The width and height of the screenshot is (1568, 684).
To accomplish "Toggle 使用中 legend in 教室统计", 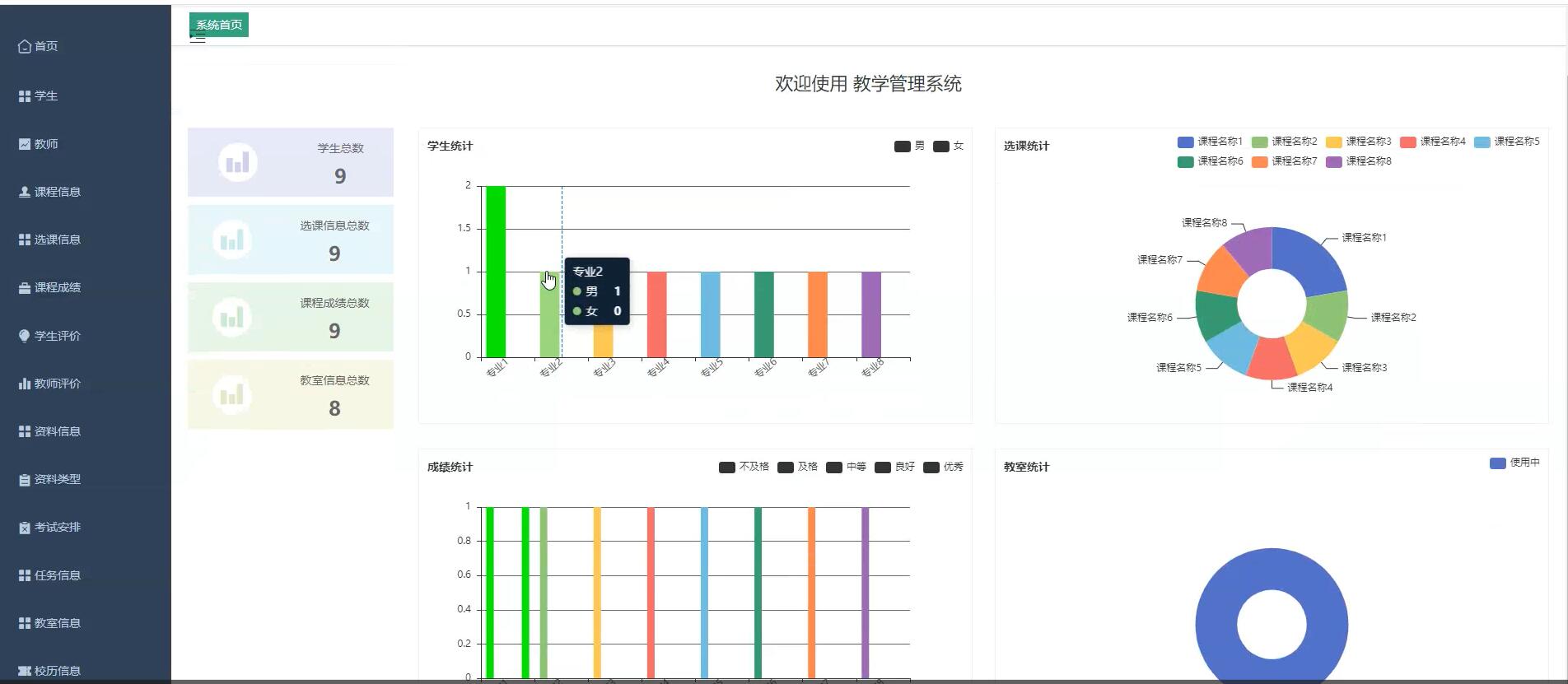I will [1515, 463].
